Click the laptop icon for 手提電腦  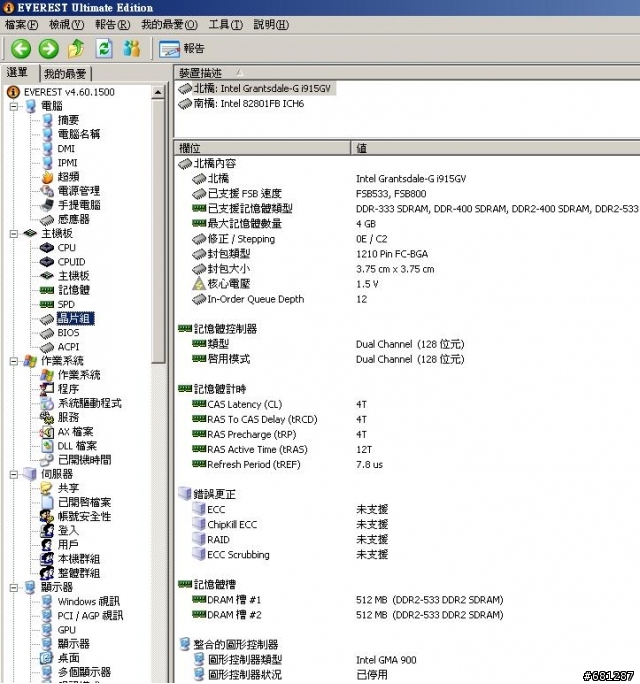tap(47, 205)
